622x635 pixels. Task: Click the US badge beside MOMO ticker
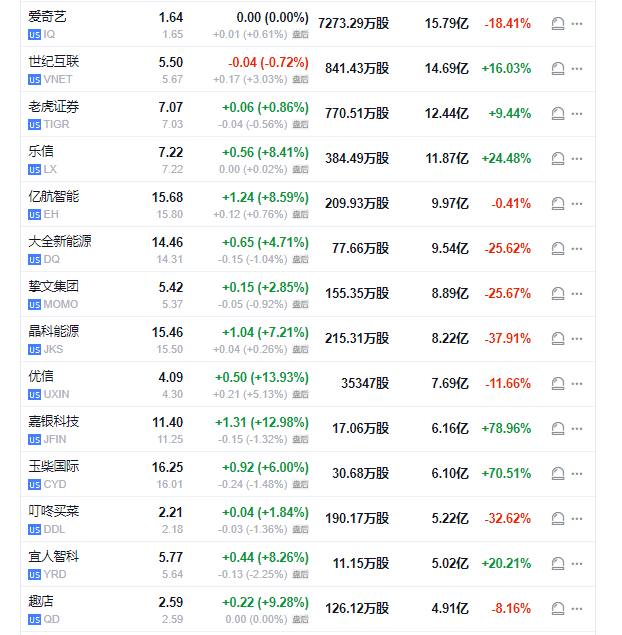tap(35, 305)
